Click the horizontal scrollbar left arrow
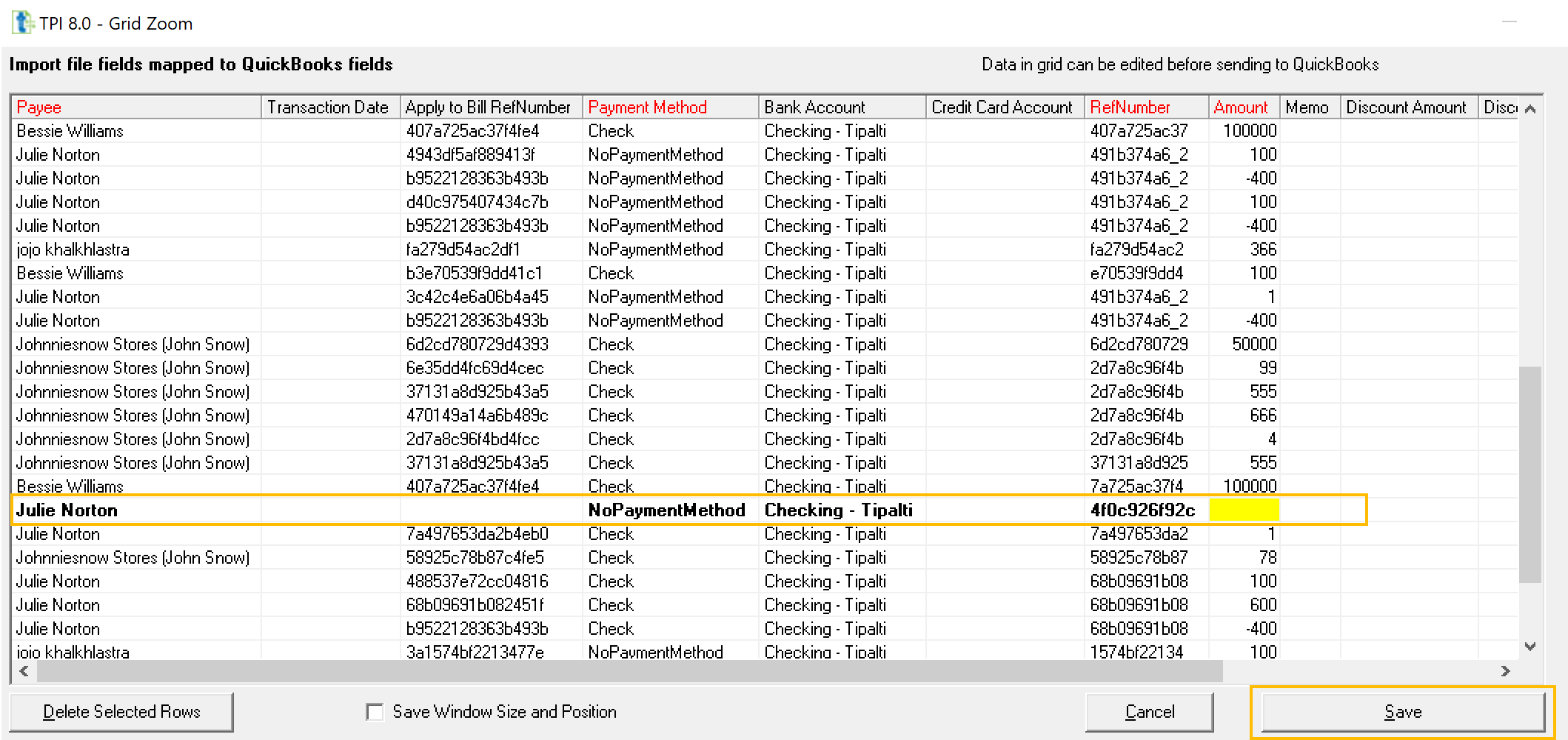 (x=23, y=670)
